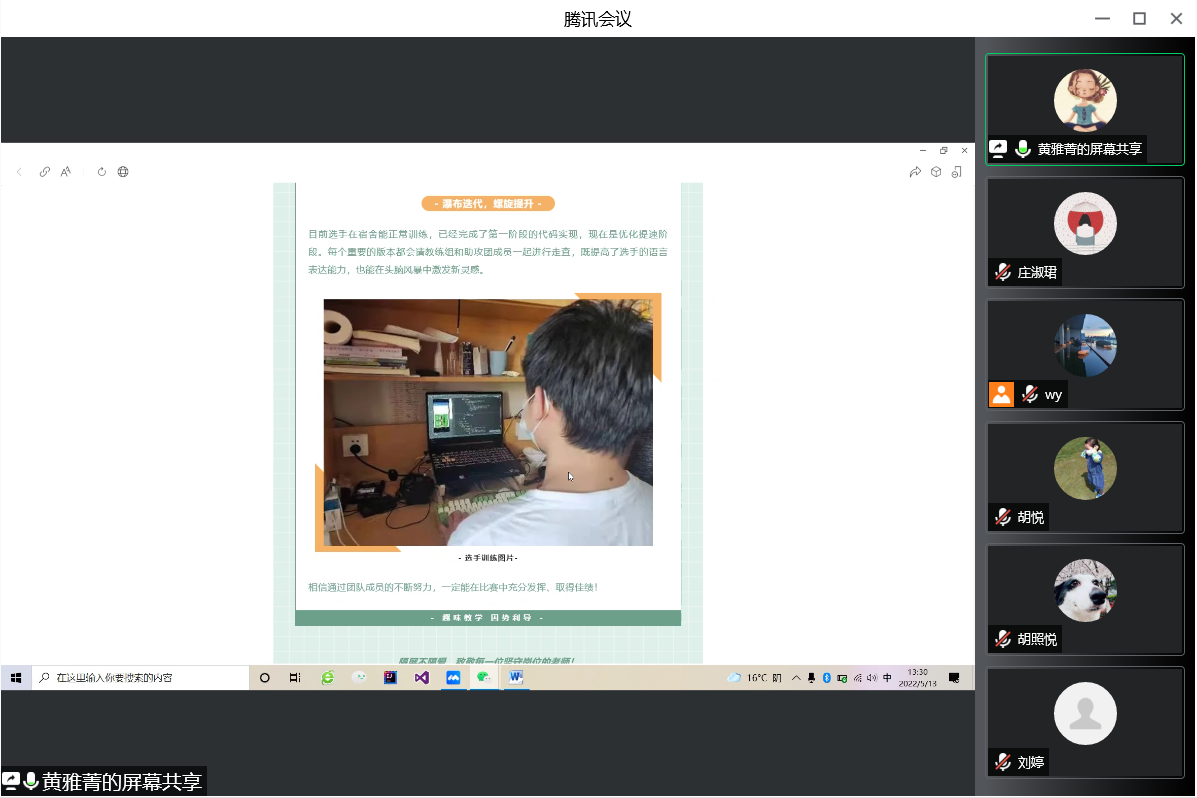Click the cube icon in article toolbar
This screenshot has height=798, width=1197.
(x=936, y=172)
